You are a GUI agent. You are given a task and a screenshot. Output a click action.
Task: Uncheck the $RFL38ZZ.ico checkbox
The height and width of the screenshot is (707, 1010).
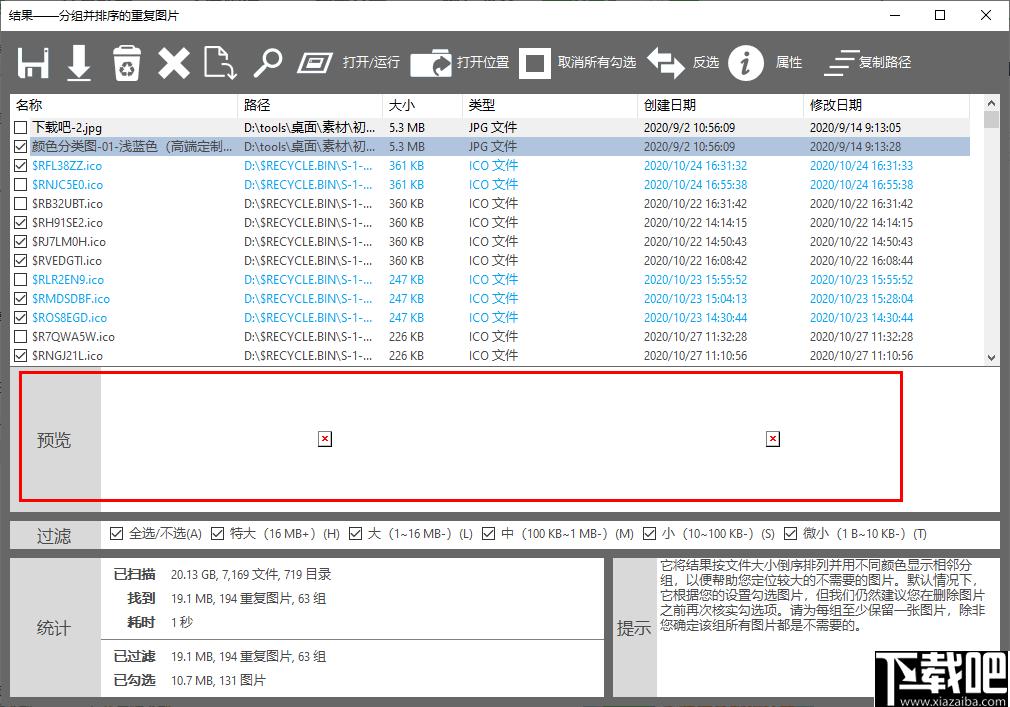(21, 165)
